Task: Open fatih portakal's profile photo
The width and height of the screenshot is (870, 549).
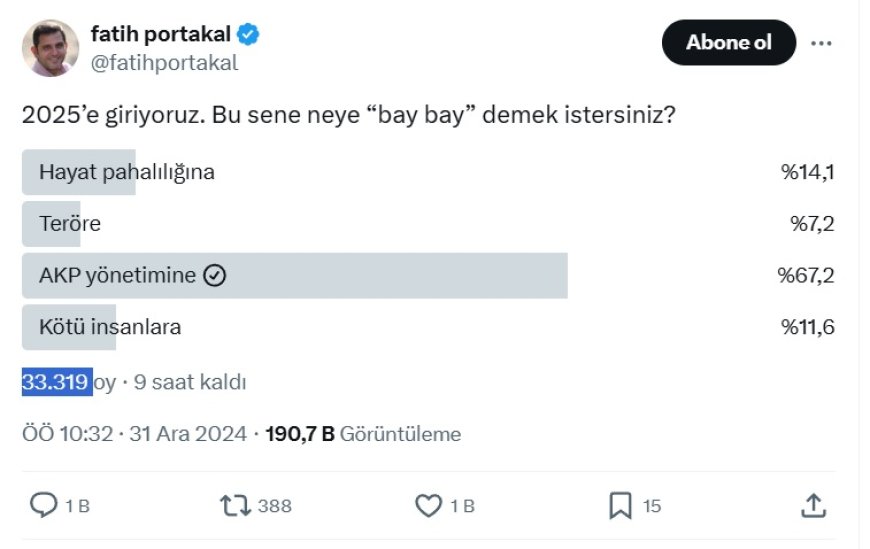Action: tap(50, 48)
